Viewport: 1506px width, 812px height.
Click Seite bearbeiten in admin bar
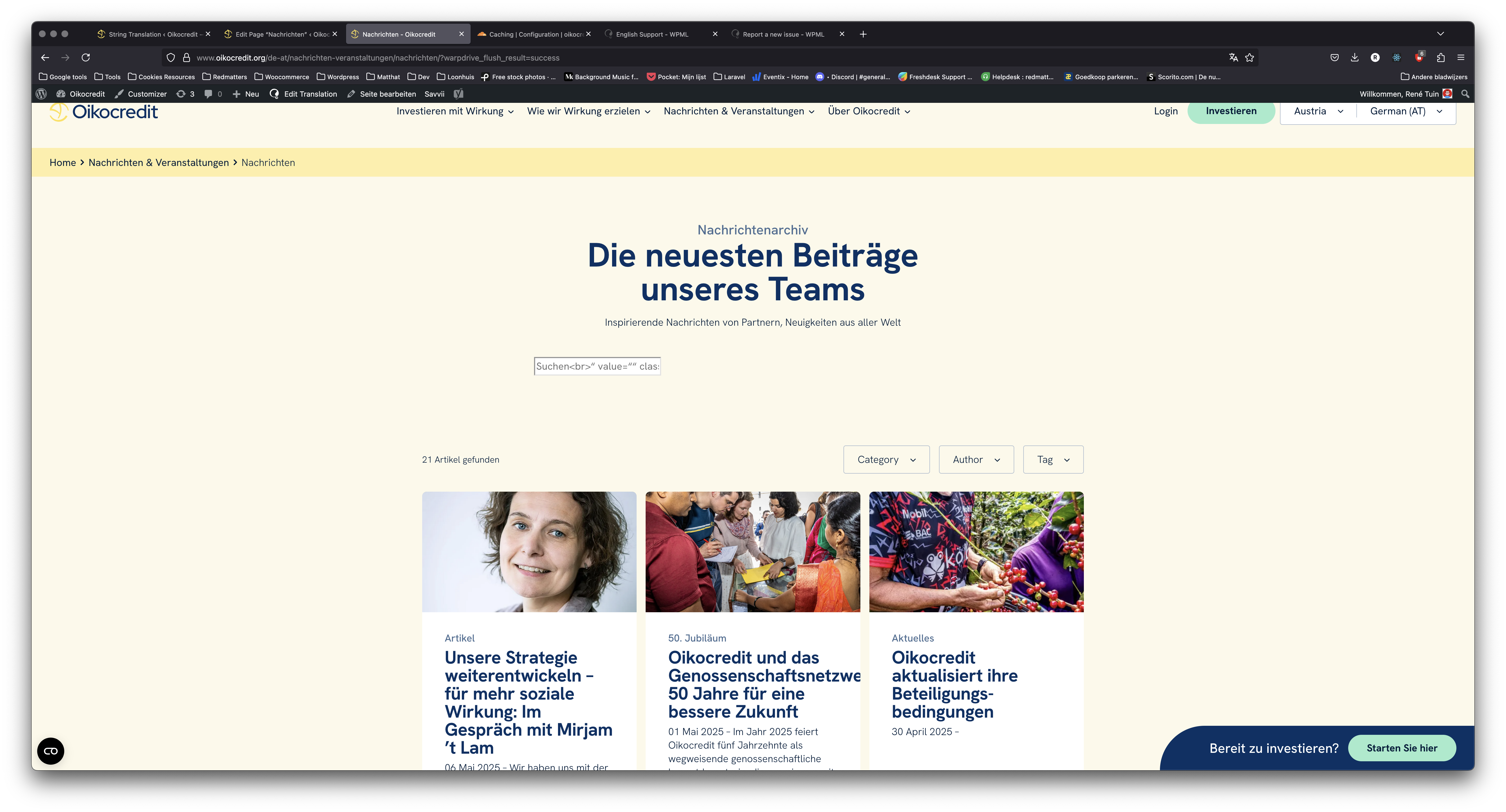pos(382,94)
